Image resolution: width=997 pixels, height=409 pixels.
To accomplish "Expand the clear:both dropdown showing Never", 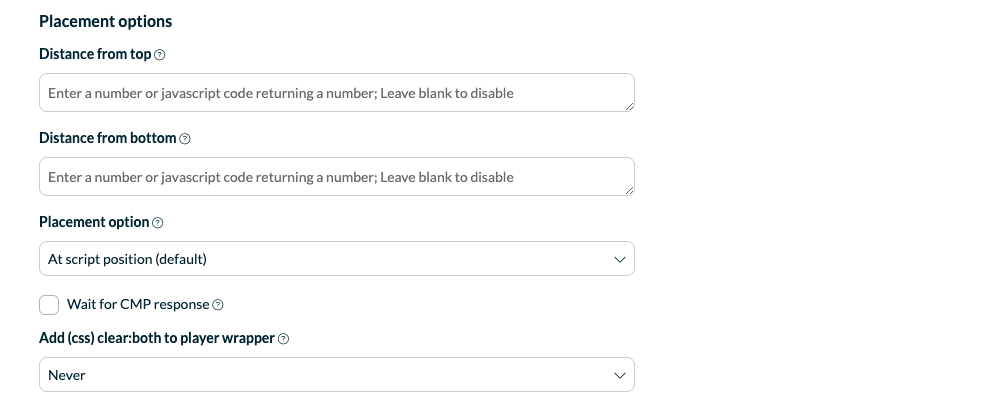I will 337,375.
